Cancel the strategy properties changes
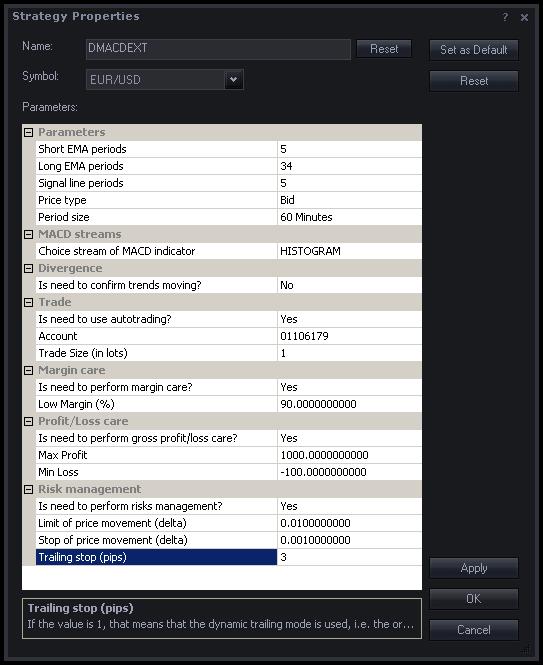Screen dimensions: 543x665 474,630
